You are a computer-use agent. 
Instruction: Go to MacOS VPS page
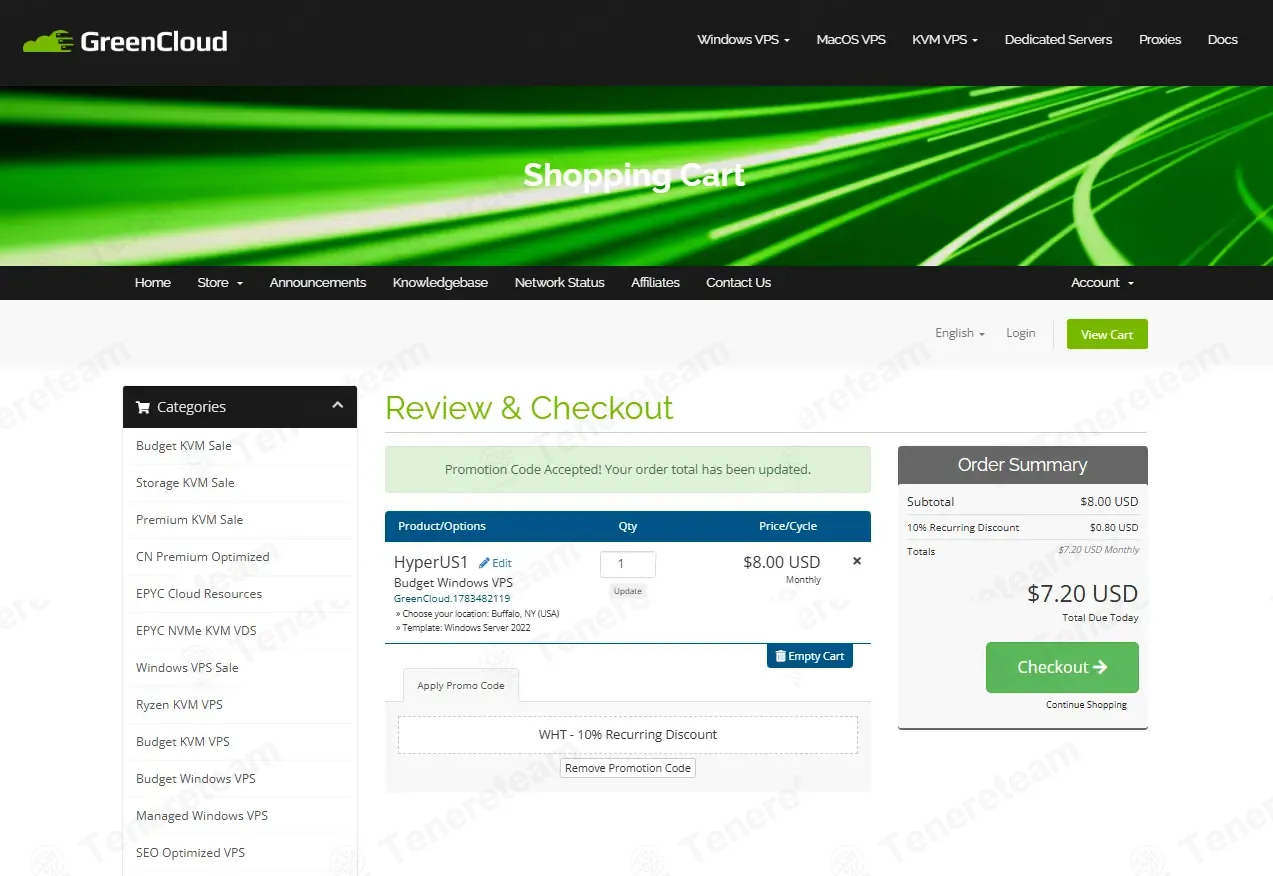851,40
